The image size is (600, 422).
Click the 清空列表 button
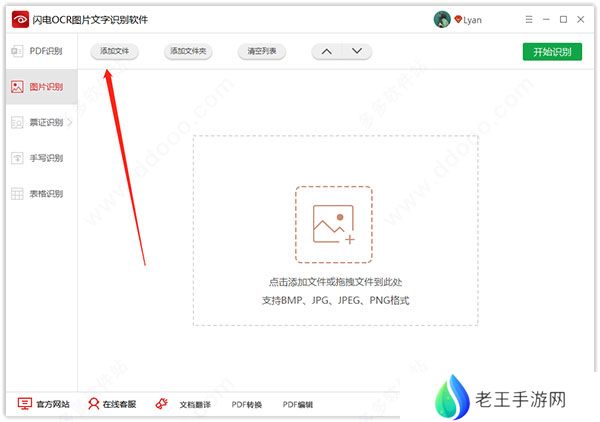pyautogui.click(x=262, y=51)
